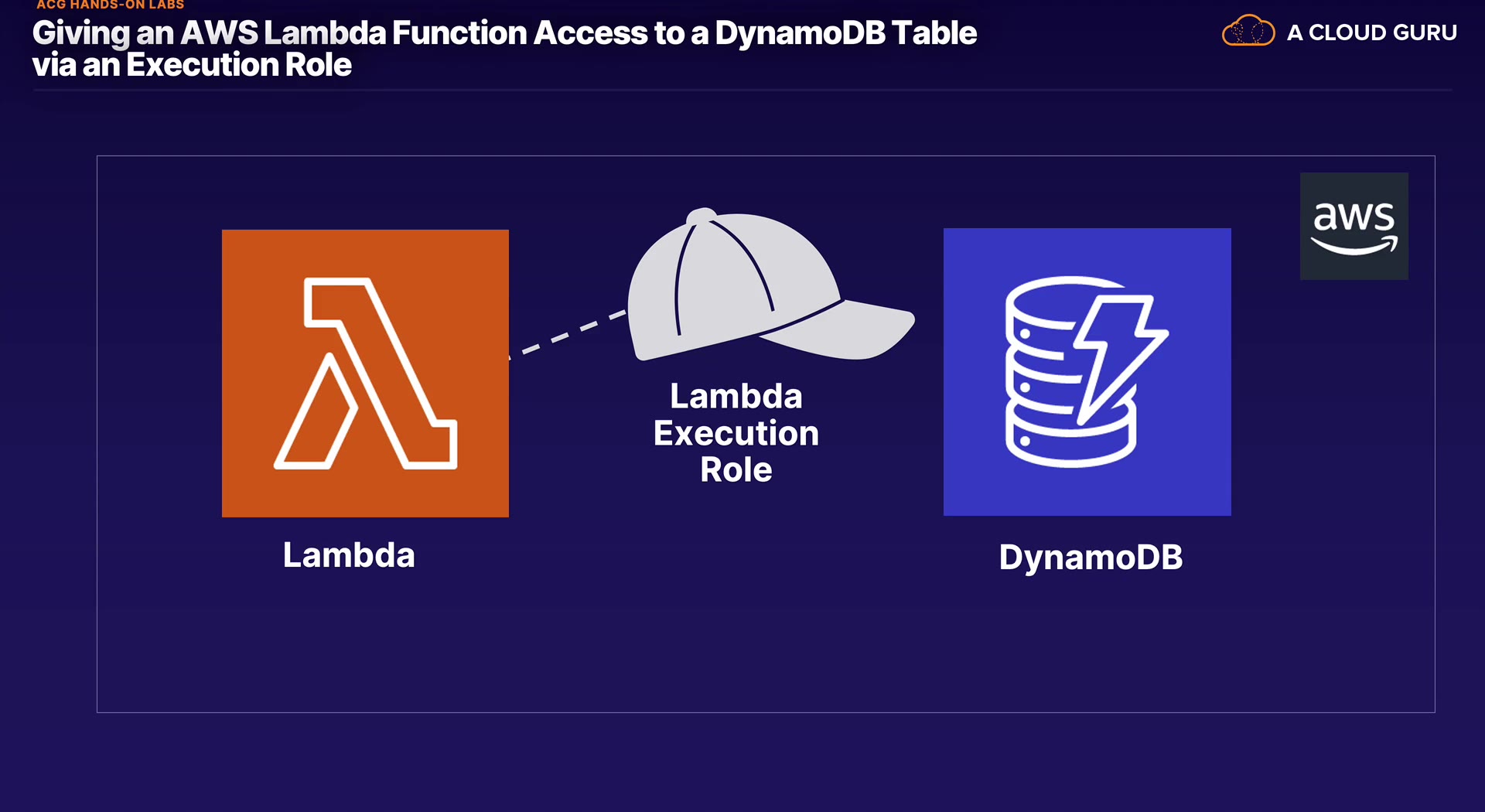Click the title line "via an Execution Role"
Image resolution: width=1485 pixels, height=812 pixels.
(x=192, y=65)
